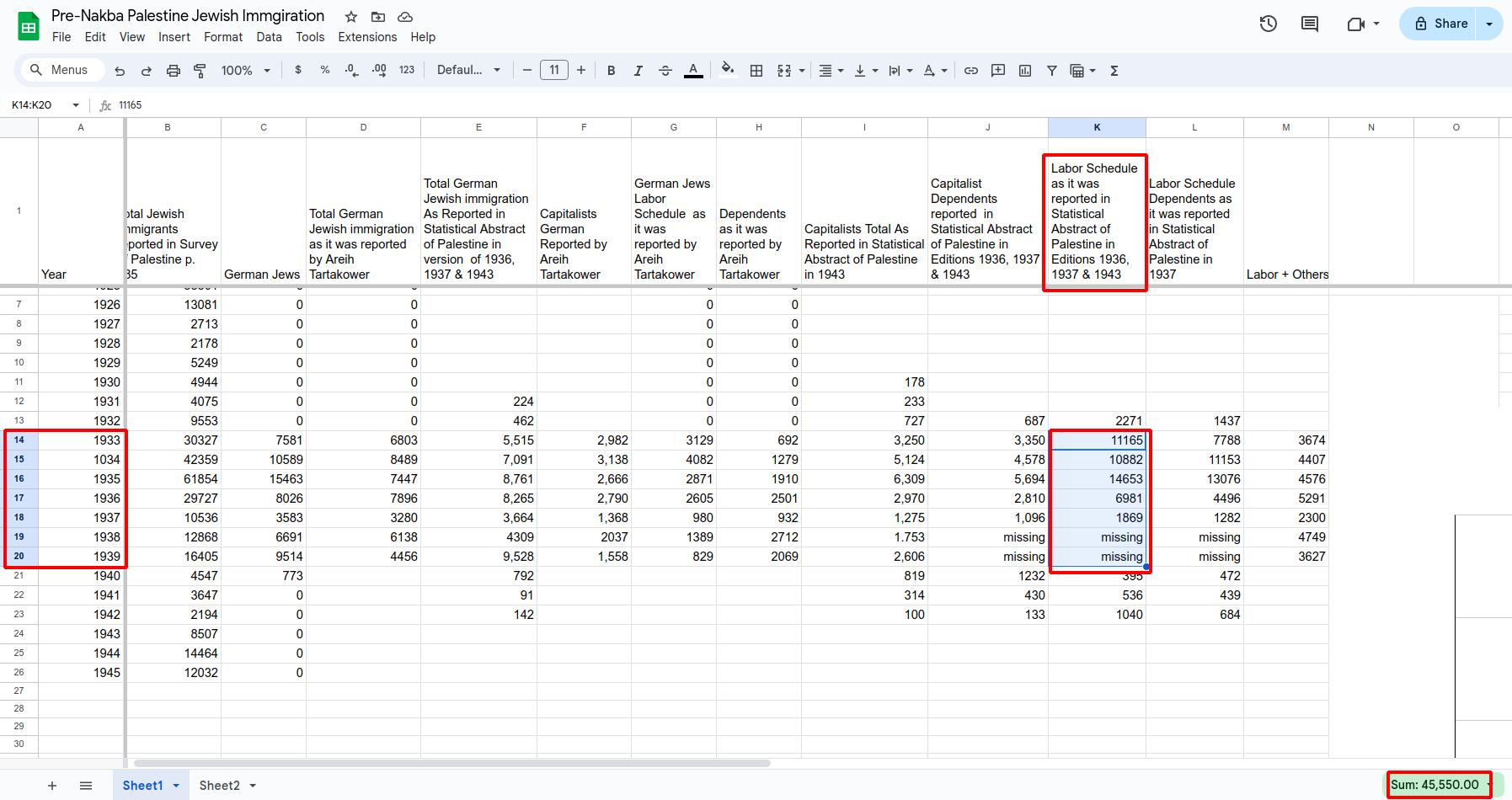The image size is (1512, 800).
Task: Open all sheets list icon
Action: point(86,786)
